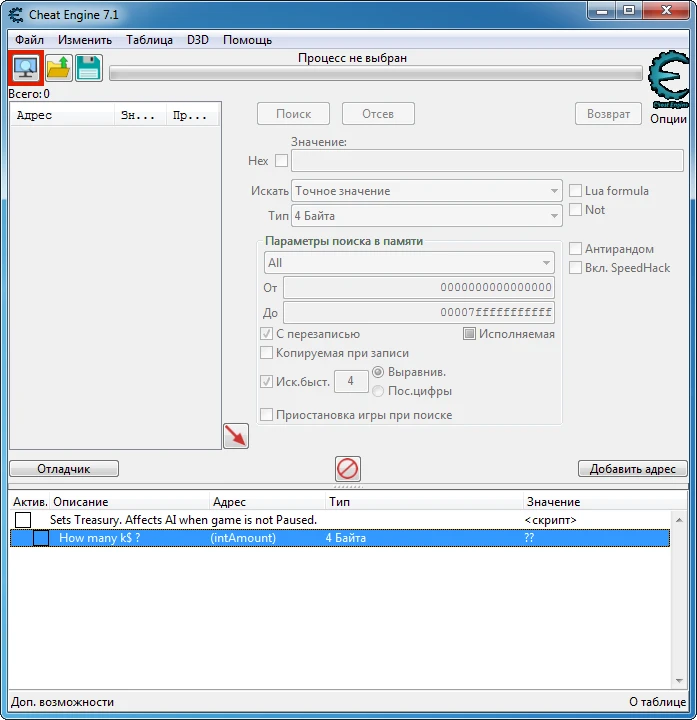Enable Вкл. SpeedHack checkbox
The height and width of the screenshot is (720, 697).
575,268
